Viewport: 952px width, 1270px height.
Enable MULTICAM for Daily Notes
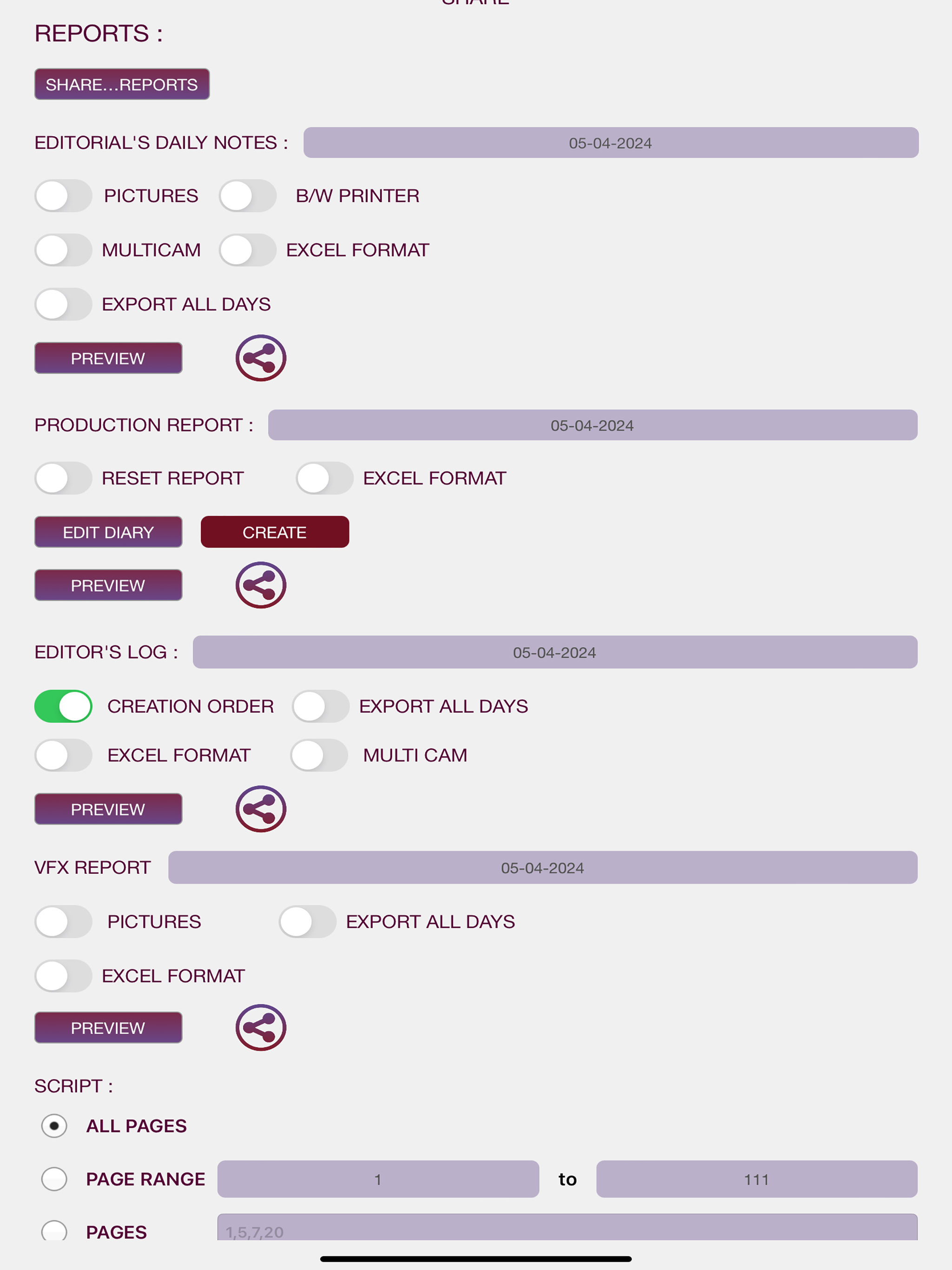63,249
